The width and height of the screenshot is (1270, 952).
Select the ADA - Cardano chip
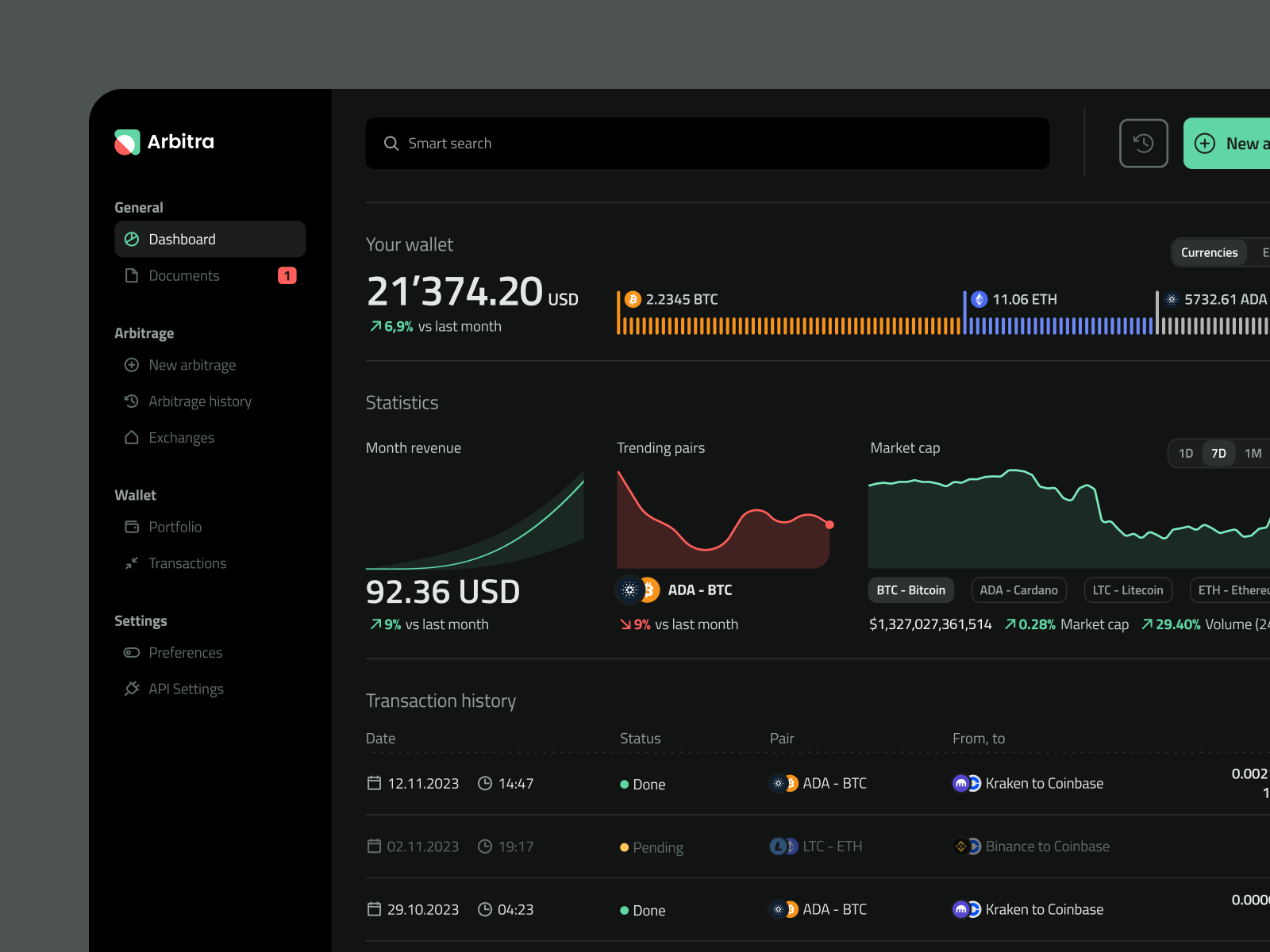click(x=1018, y=589)
